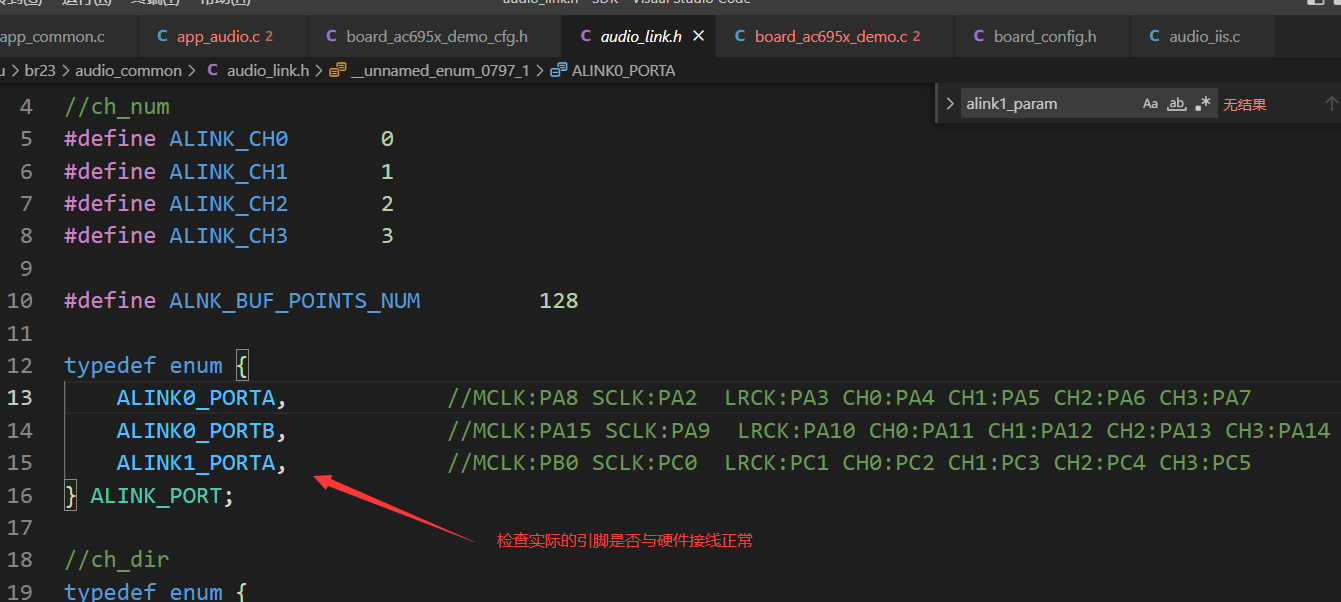The image size is (1341, 602).
Task: Switch to the audio_iis.c tab
Action: (x=1202, y=36)
